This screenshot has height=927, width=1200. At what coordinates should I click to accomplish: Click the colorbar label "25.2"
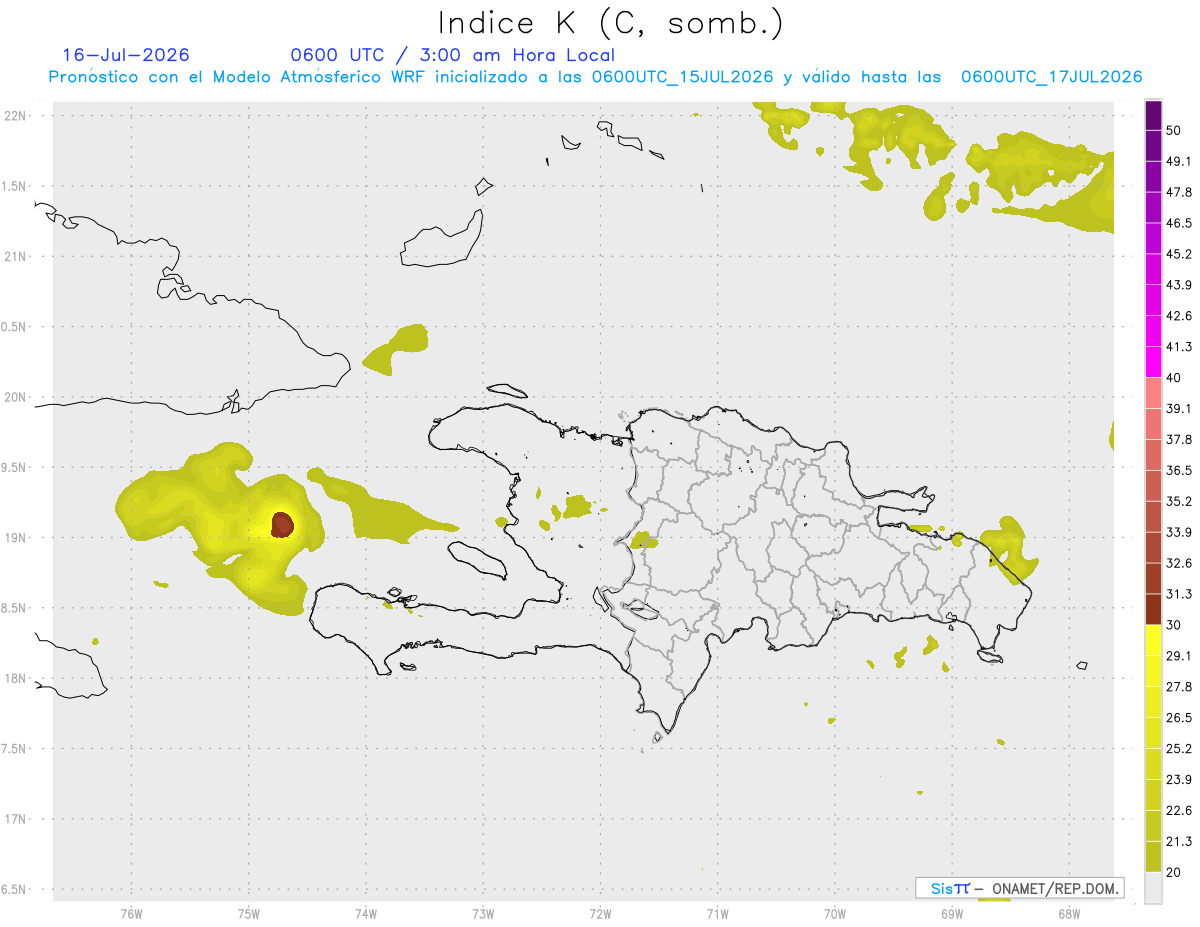click(x=1179, y=749)
